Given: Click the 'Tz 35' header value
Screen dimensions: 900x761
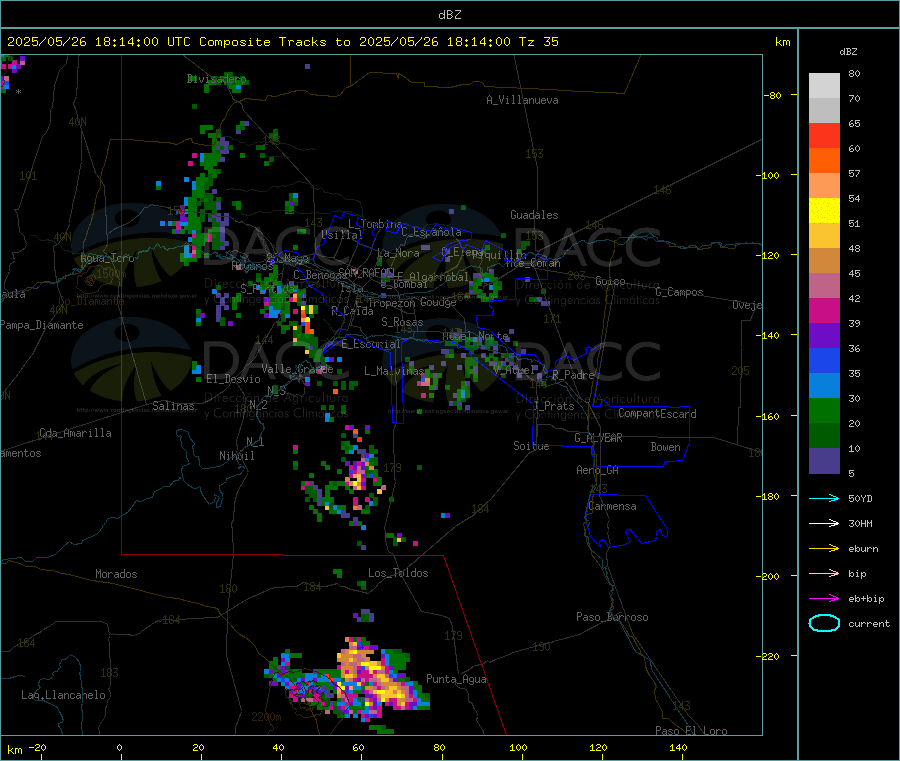Looking at the screenshot, I should tap(538, 42).
